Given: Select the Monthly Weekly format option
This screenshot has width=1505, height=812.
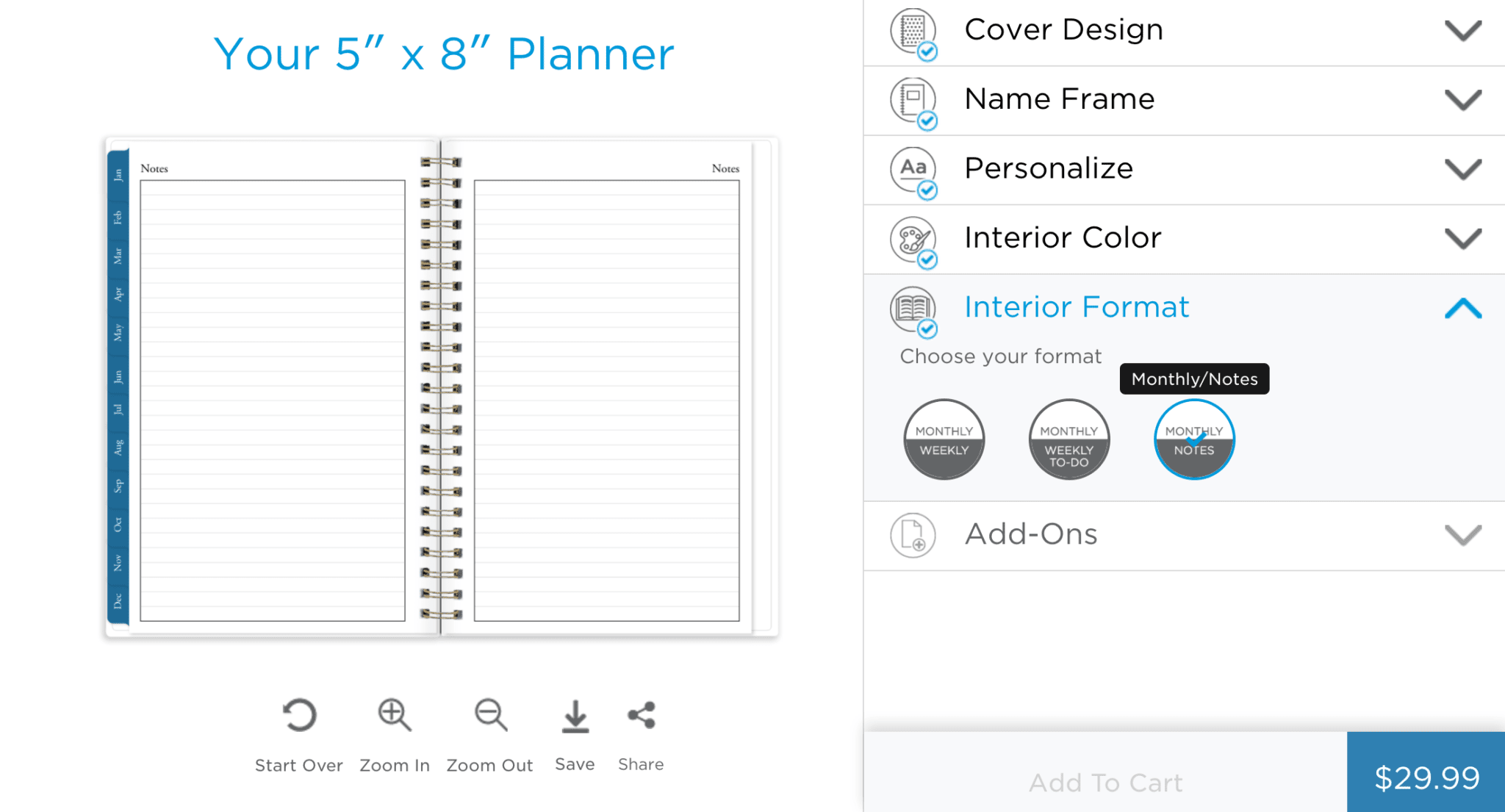Looking at the screenshot, I should (x=944, y=439).
